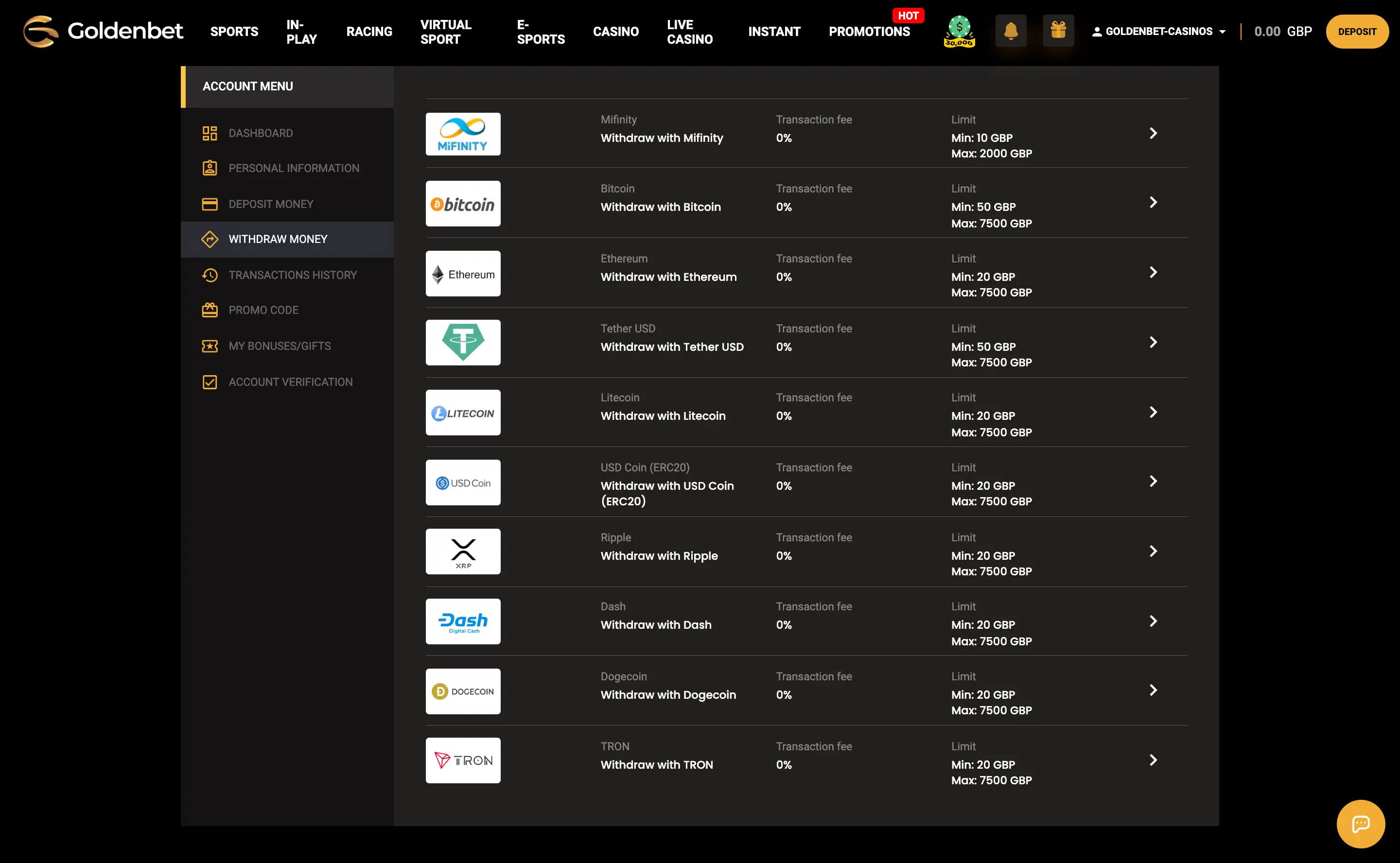Viewport: 1400px width, 863px height.
Task: Select the Mifinity logo tile
Action: 463,134
